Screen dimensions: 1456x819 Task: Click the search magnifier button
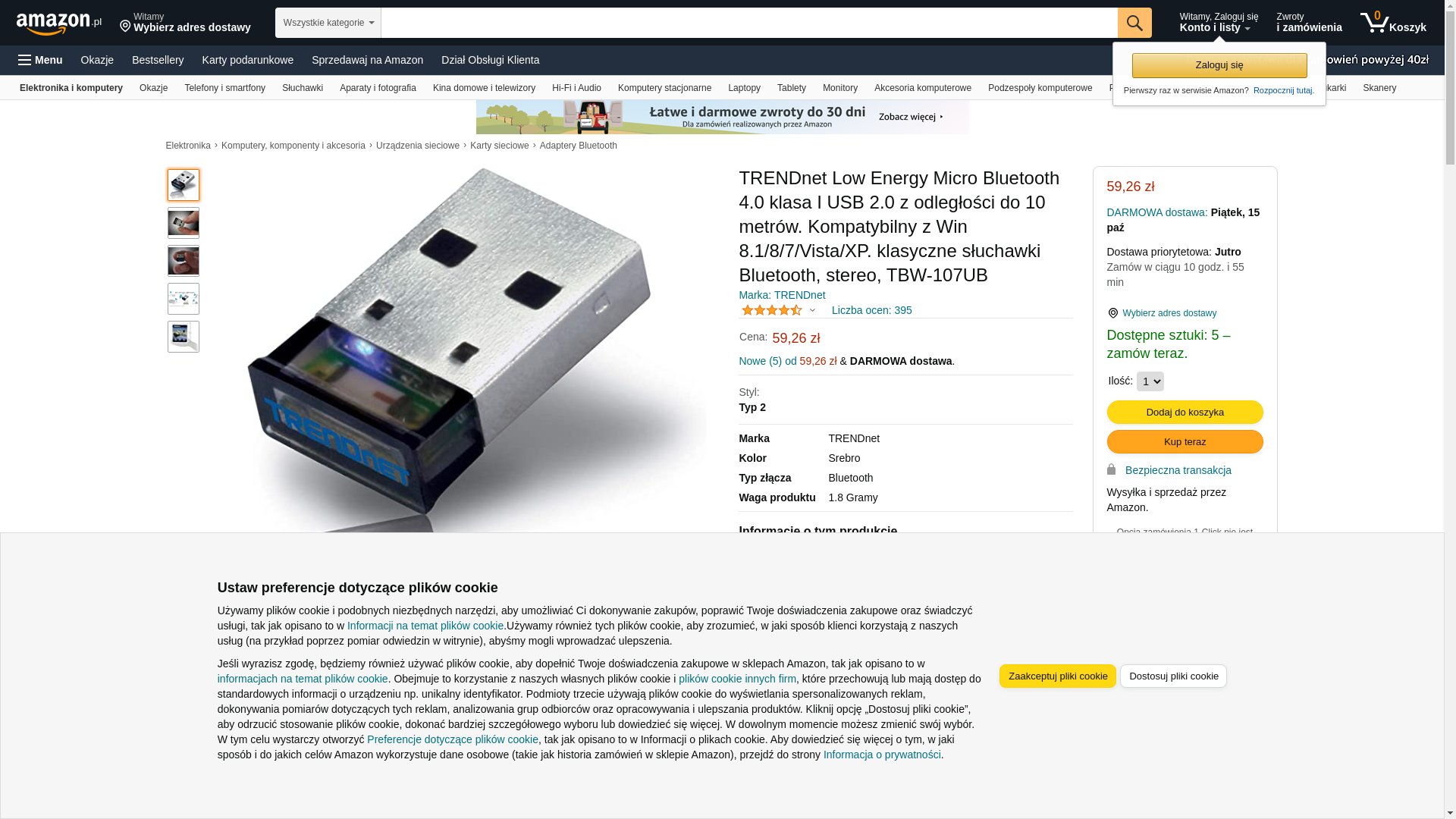tap(1134, 23)
